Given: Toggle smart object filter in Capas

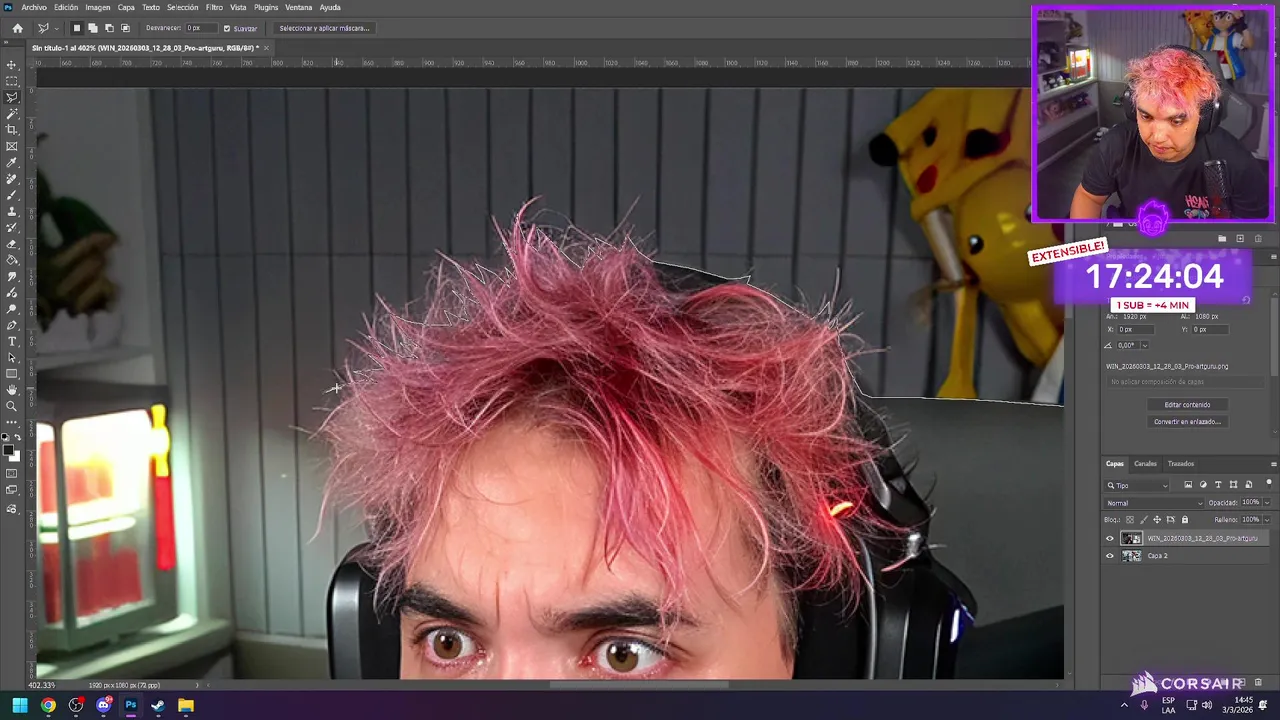Looking at the screenshot, I should 1247,485.
